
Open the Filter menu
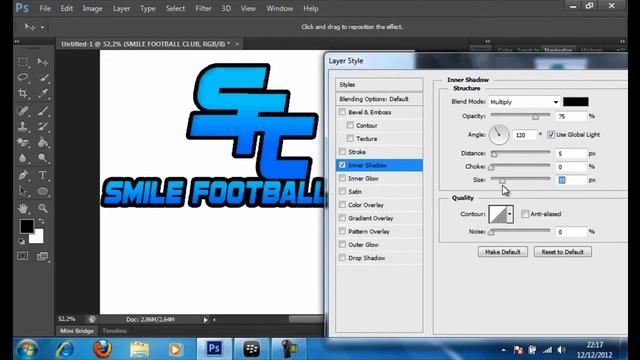(x=203, y=8)
